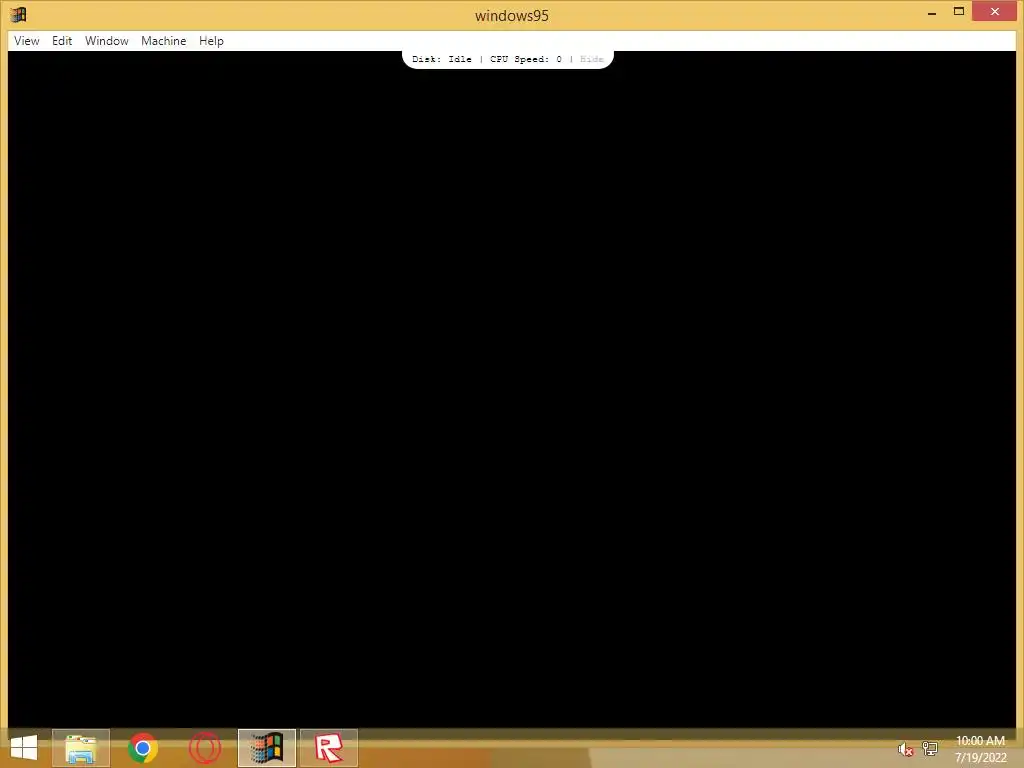Launch Google Chrome from the taskbar
The width and height of the screenshot is (1024, 768).
(142, 748)
